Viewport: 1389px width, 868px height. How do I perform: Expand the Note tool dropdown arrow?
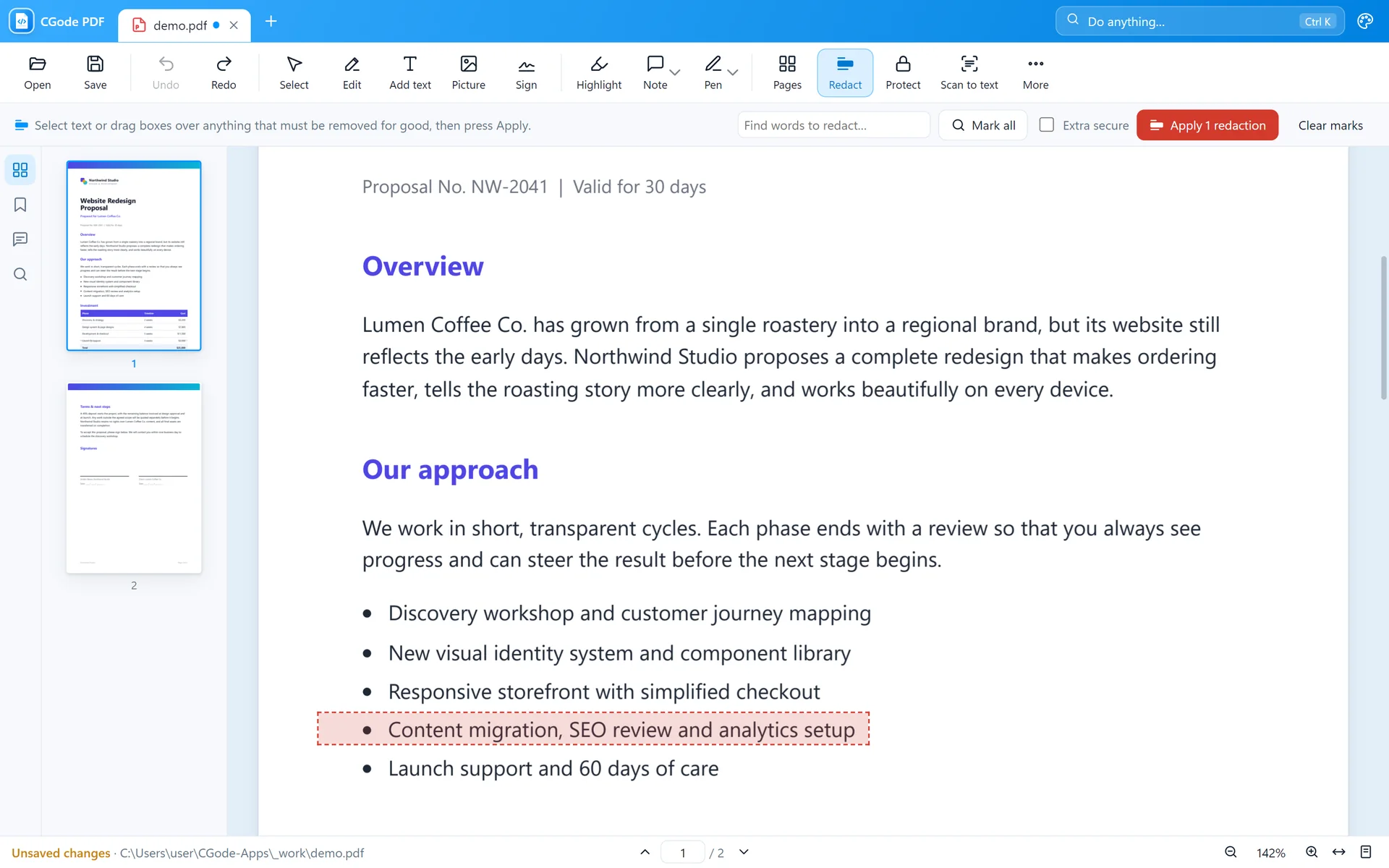675,72
